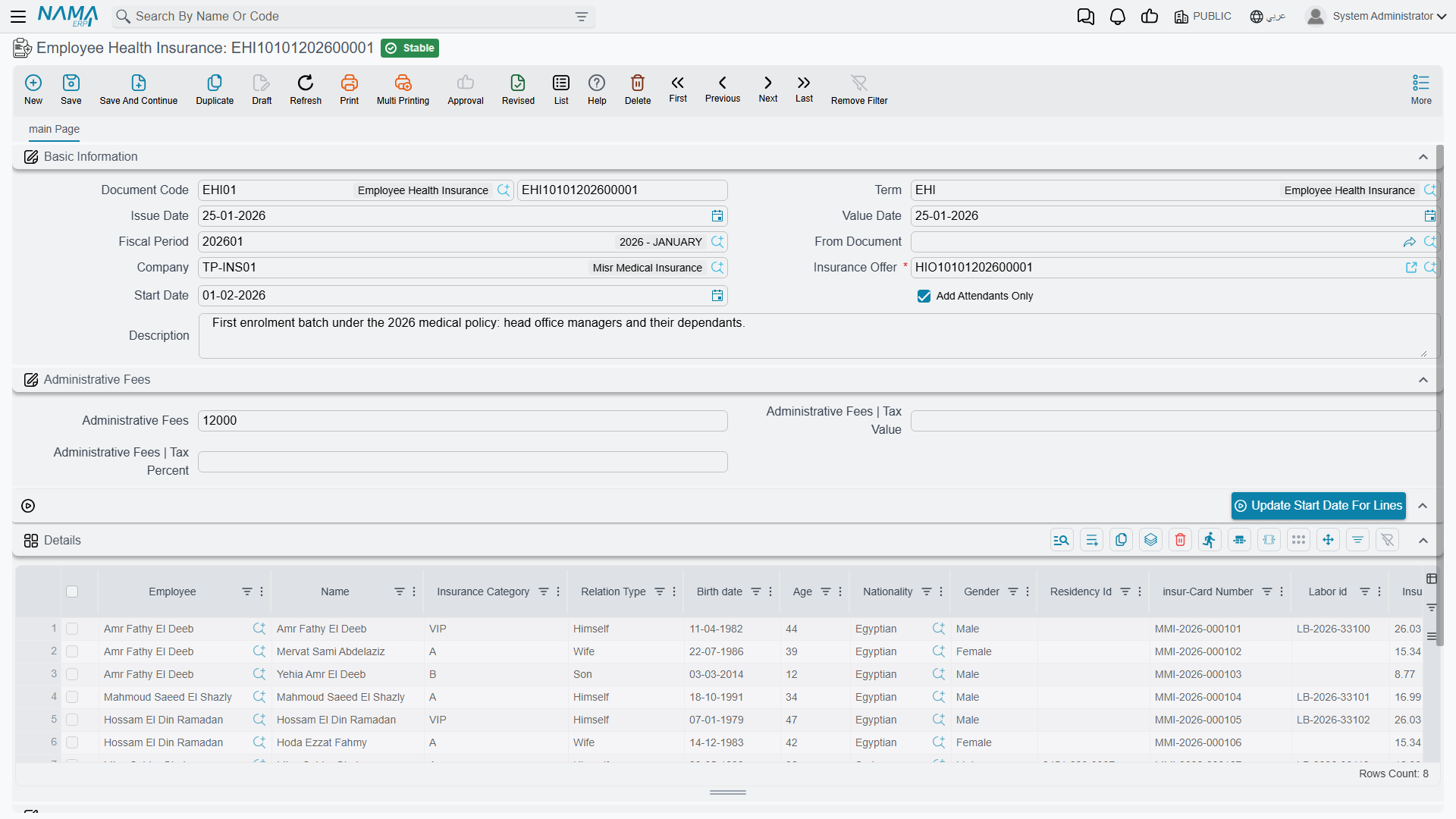
Task: Click the Description text area
Action: (817, 336)
